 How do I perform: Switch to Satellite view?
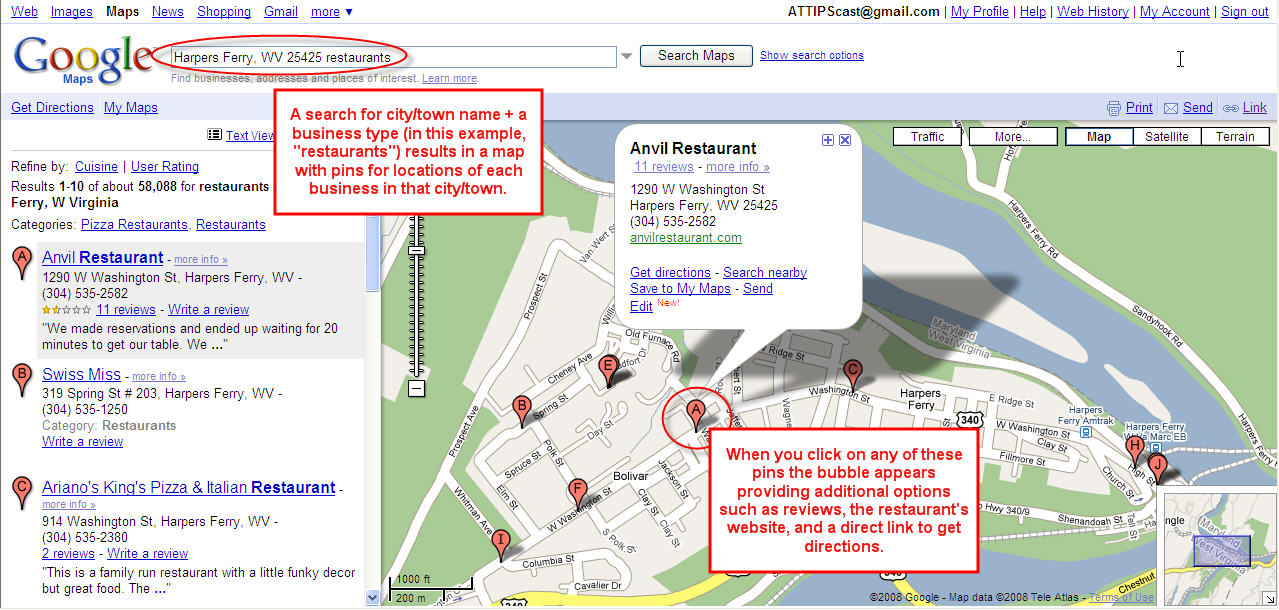(x=1166, y=137)
